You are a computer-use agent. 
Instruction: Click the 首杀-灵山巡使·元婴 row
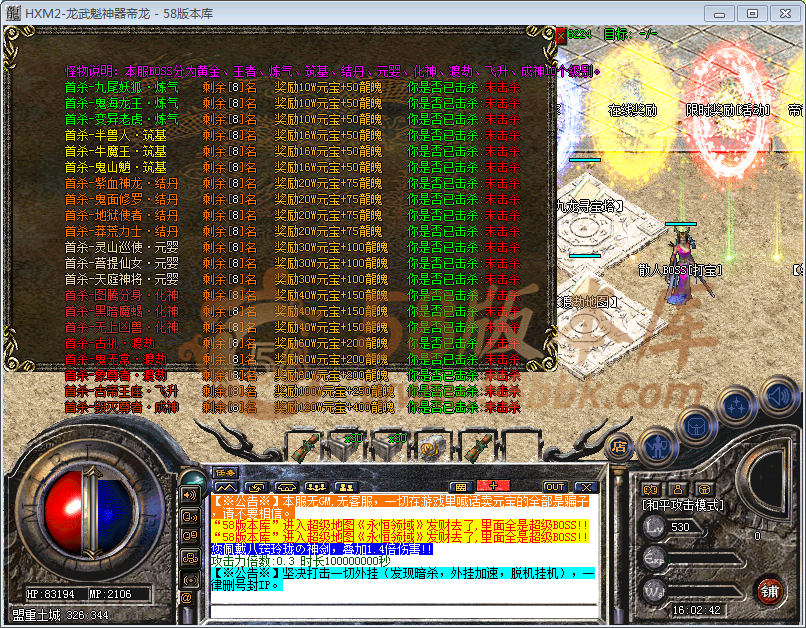click(292, 247)
